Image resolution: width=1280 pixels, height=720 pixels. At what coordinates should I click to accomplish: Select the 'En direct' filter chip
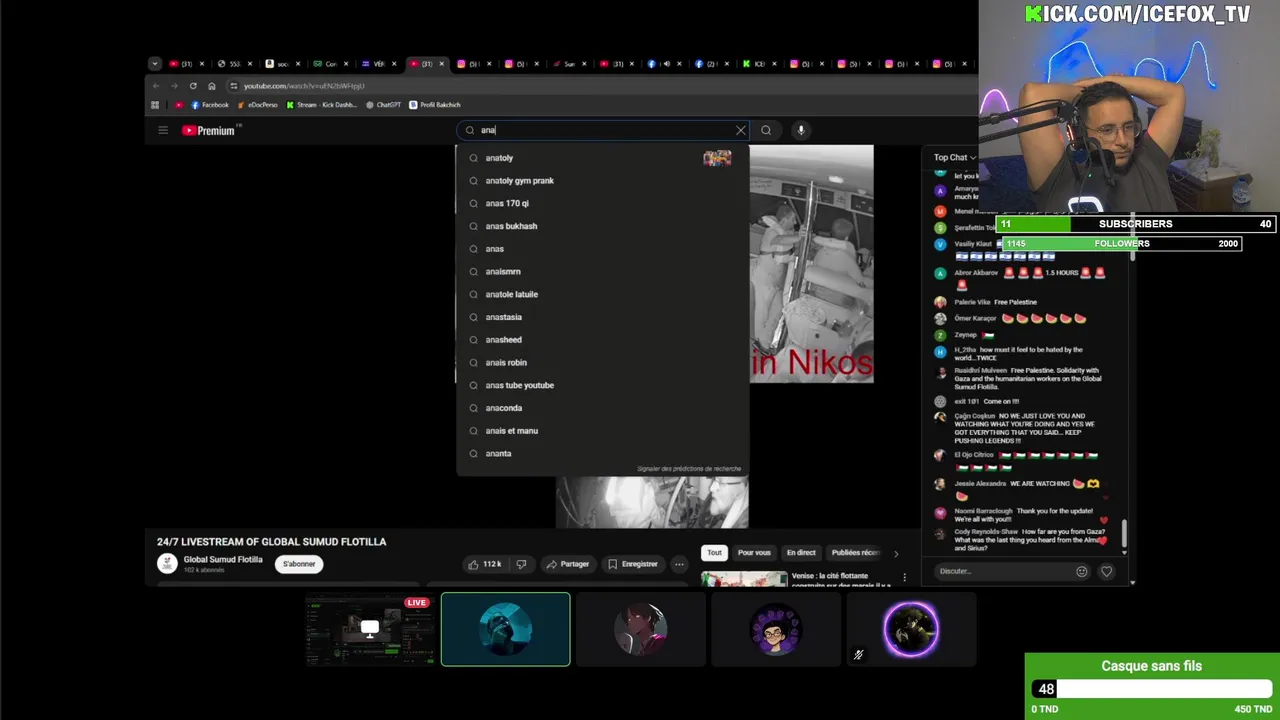801,553
